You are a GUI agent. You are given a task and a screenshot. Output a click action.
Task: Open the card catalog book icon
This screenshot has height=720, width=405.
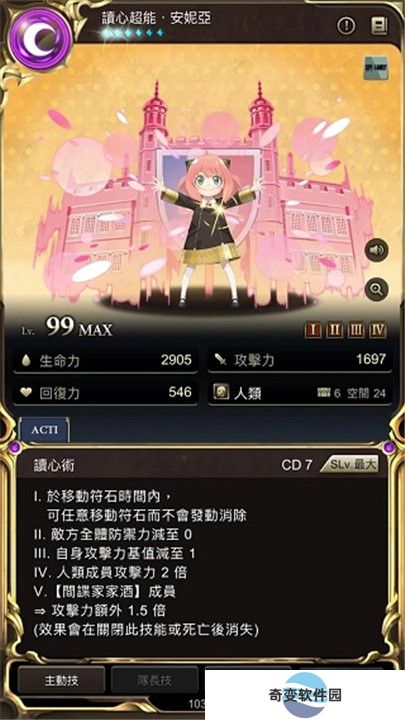point(379,26)
